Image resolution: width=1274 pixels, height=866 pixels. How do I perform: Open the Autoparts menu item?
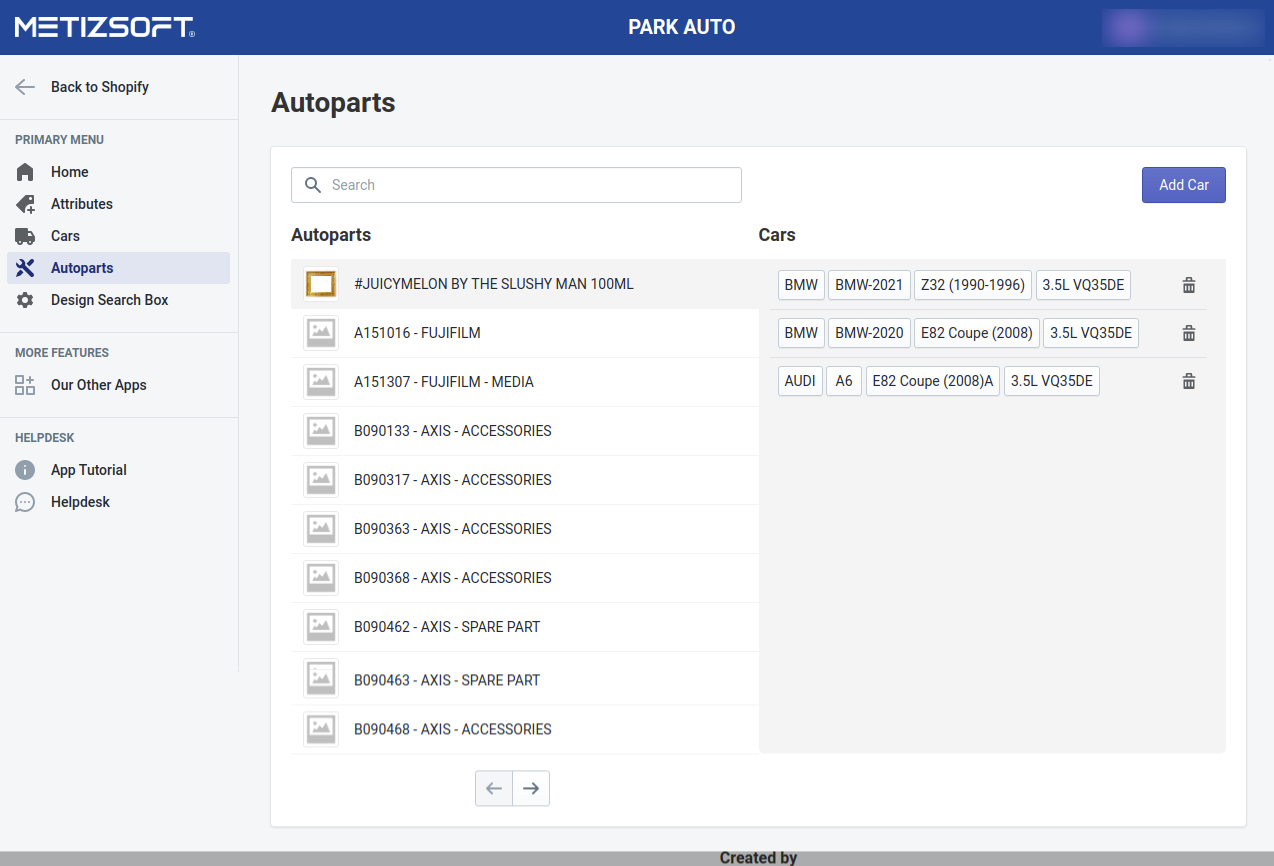tap(82, 268)
